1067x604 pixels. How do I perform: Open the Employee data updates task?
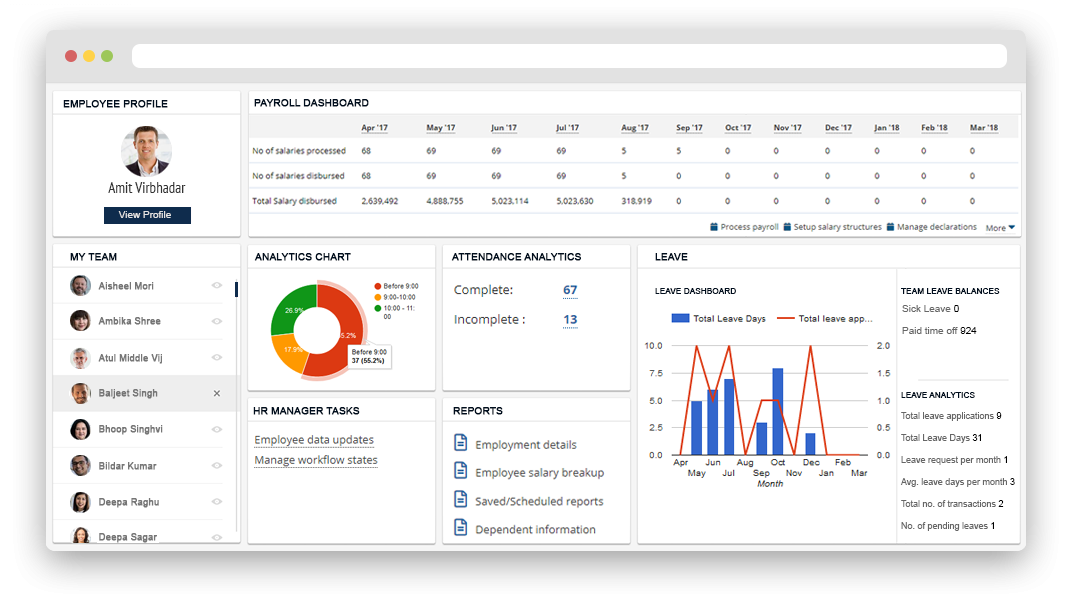coord(314,440)
